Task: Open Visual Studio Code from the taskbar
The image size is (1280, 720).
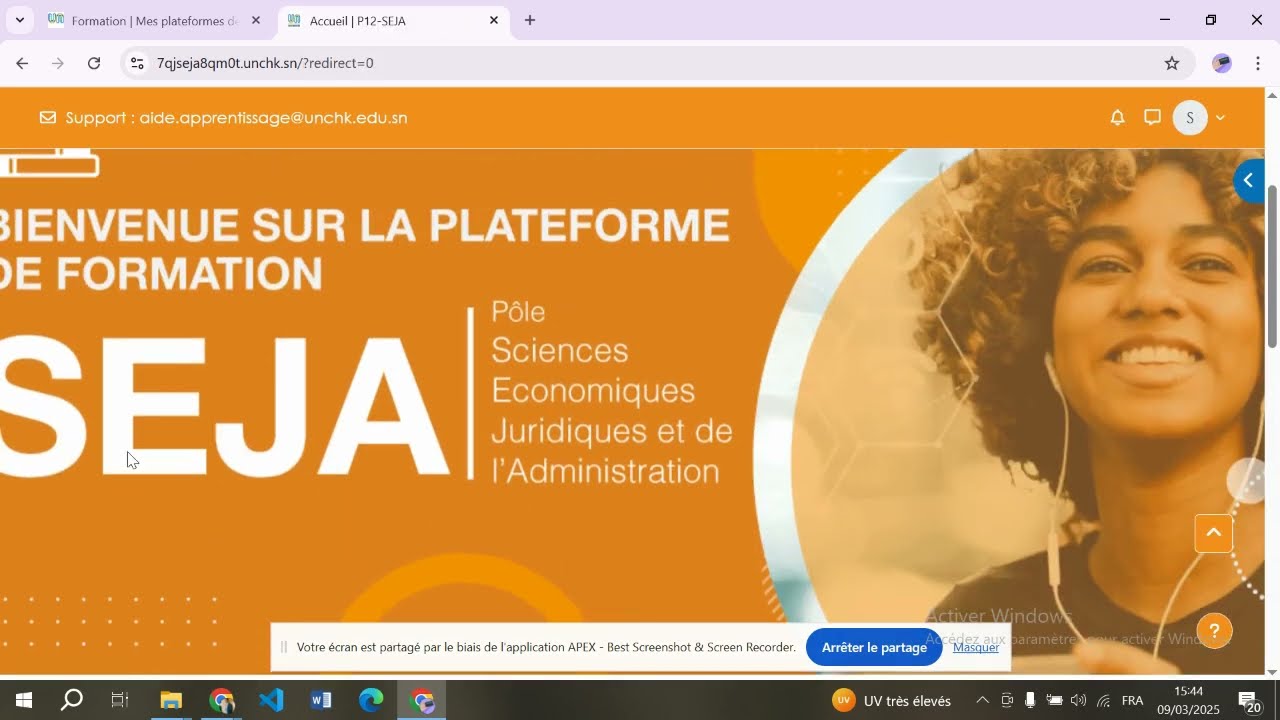Action: coord(271,701)
